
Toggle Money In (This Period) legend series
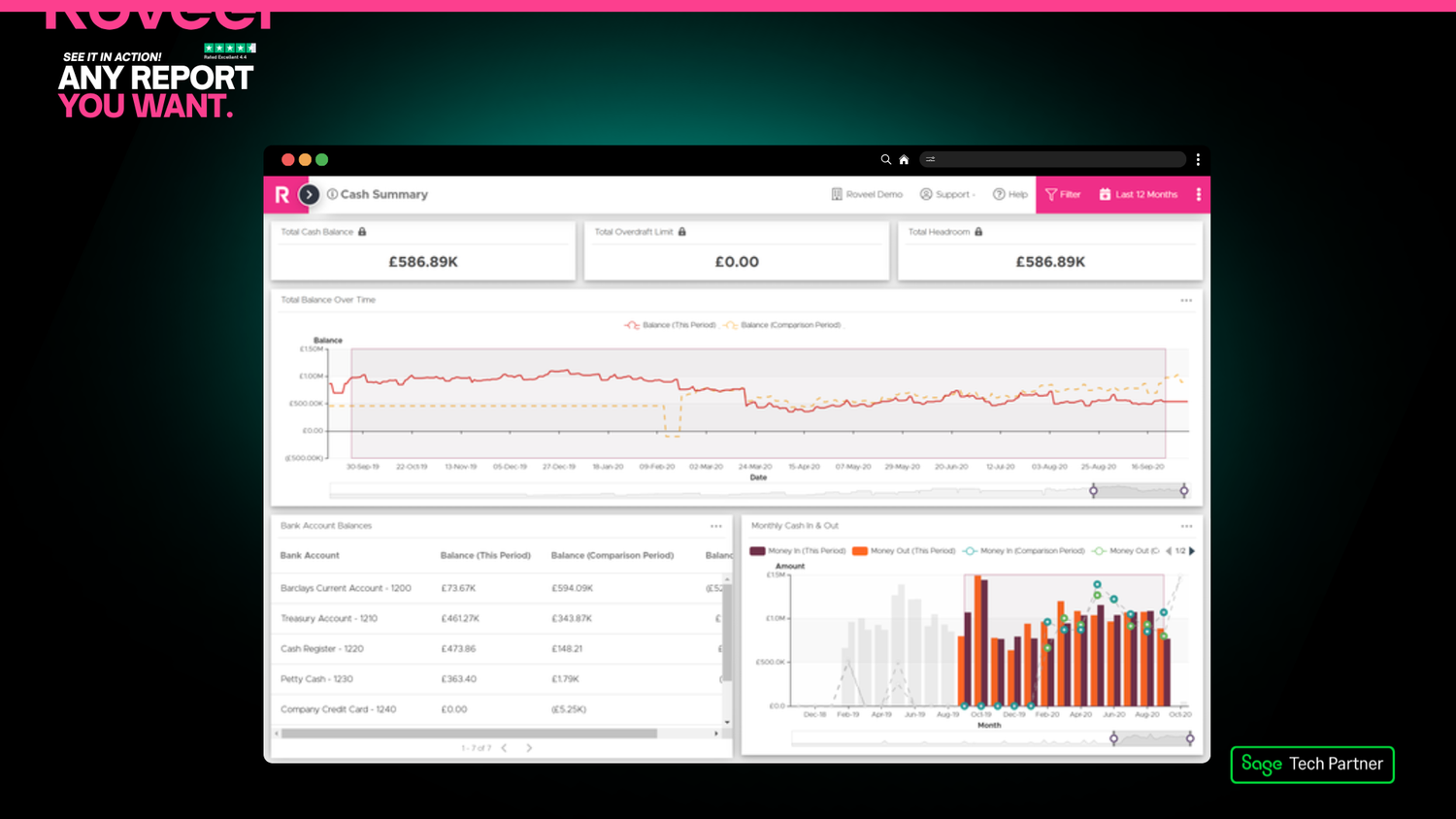(x=798, y=551)
